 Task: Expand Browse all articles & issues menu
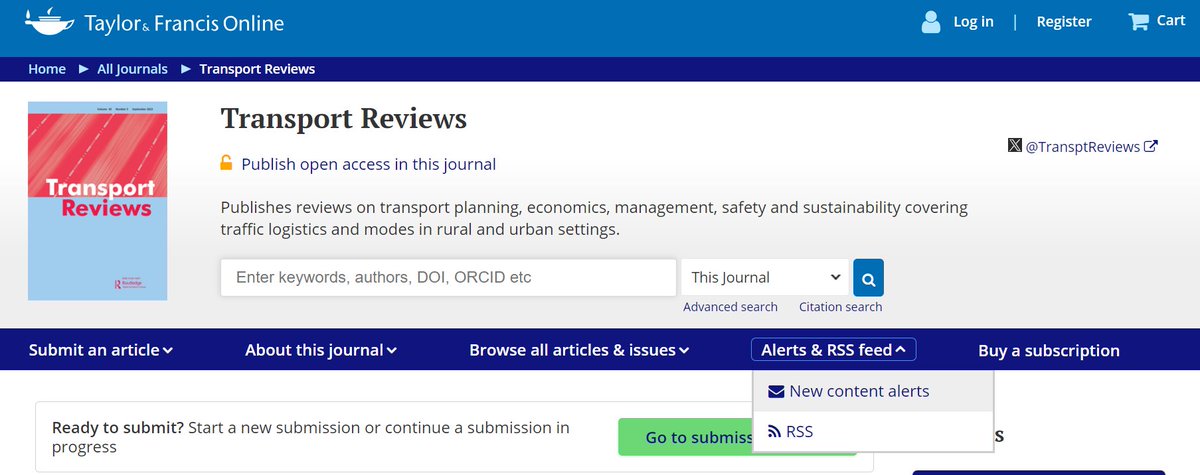[579, 350]
